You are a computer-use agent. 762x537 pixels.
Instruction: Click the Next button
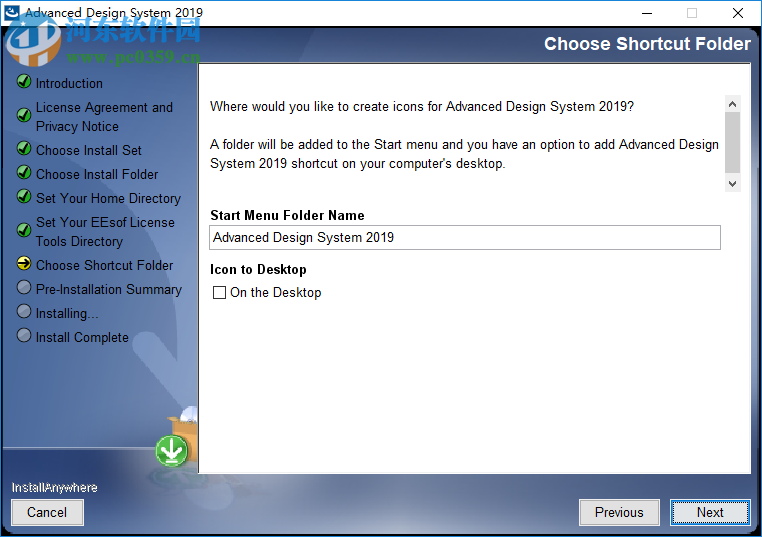point(710,512)
